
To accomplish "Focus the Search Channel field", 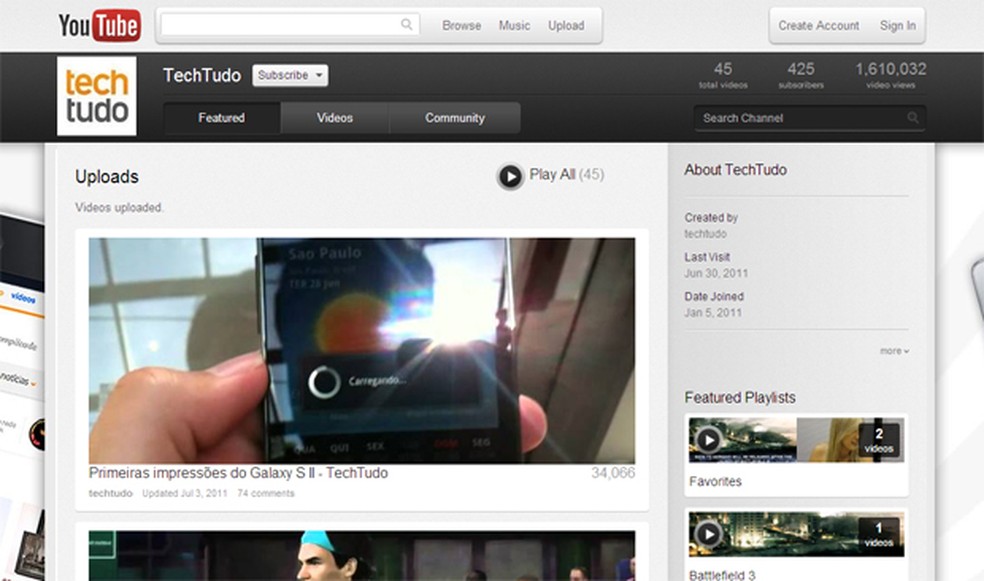I will pos(810,118).
